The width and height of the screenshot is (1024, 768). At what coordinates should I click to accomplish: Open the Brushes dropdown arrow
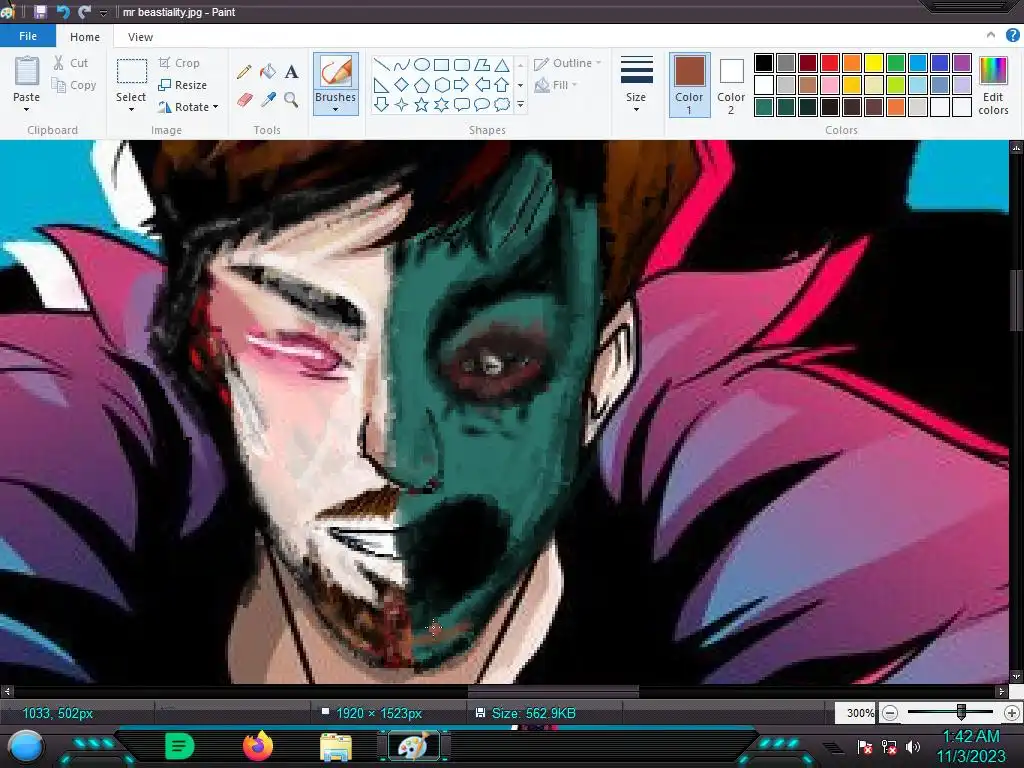[x=335, y=110]
